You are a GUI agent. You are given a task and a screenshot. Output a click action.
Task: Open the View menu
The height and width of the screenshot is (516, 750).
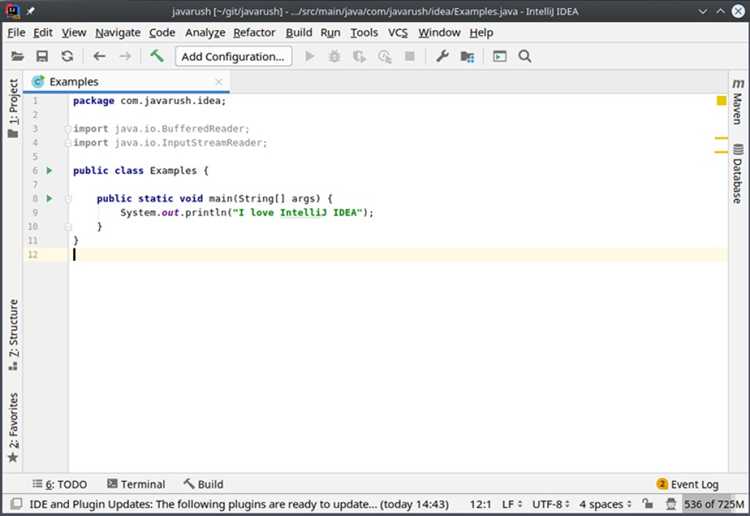[x=74, y=33]
